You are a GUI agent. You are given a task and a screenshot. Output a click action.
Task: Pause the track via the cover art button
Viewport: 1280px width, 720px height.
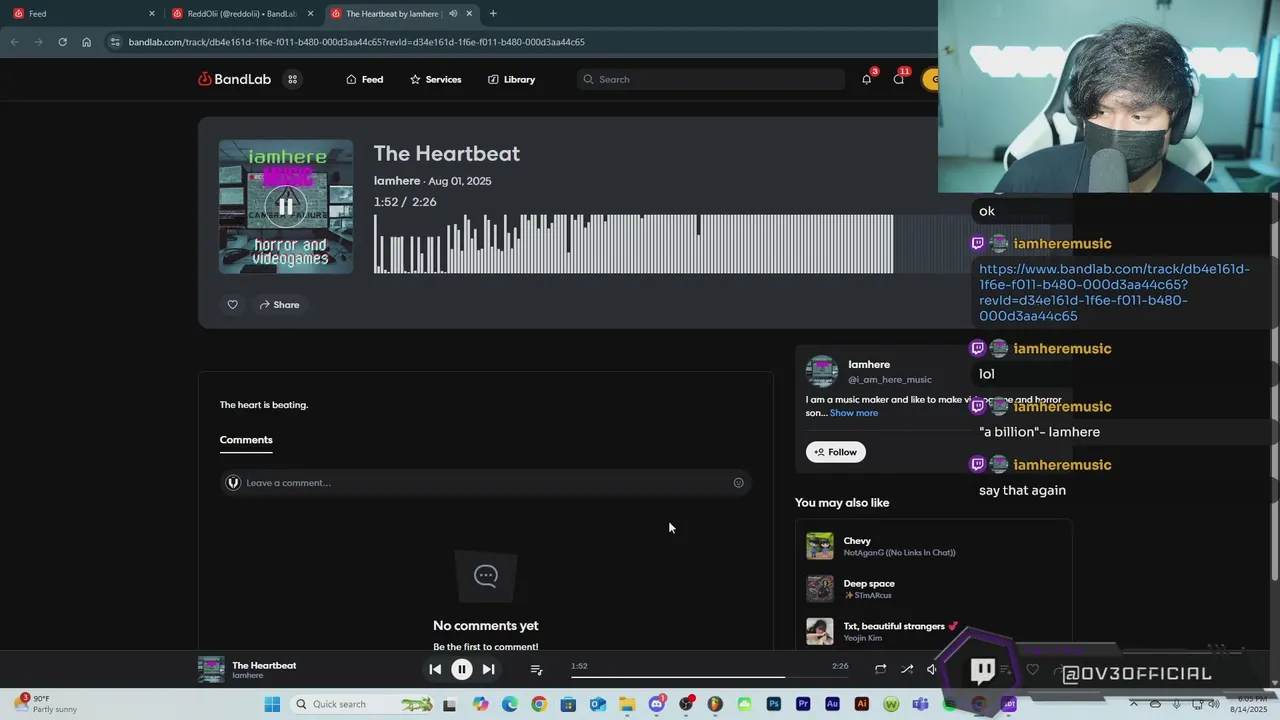point(286,207)
